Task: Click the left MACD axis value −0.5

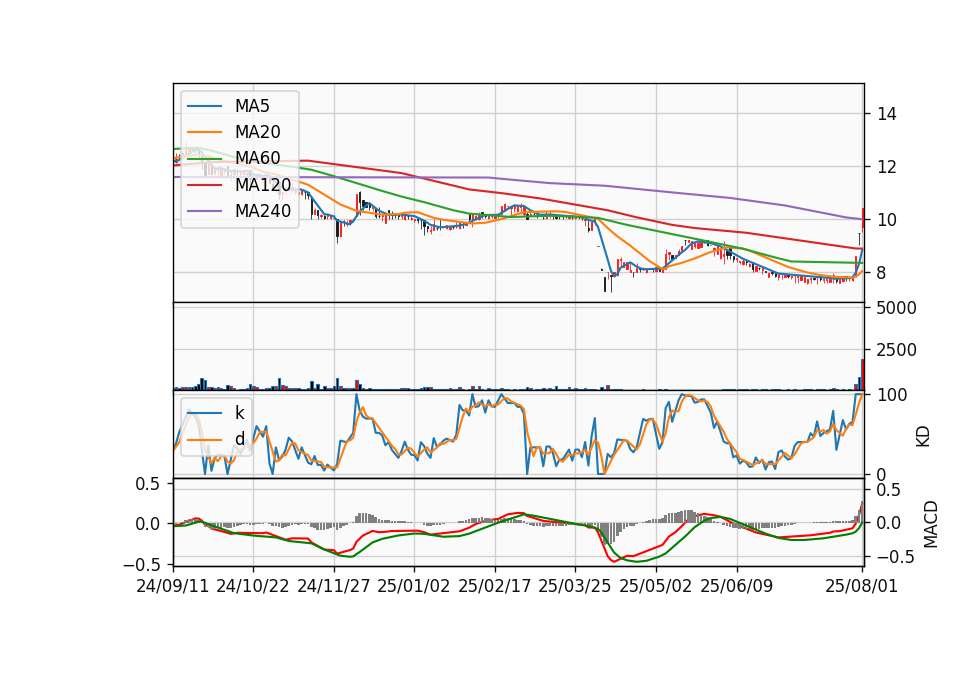Action: [142, 564]
